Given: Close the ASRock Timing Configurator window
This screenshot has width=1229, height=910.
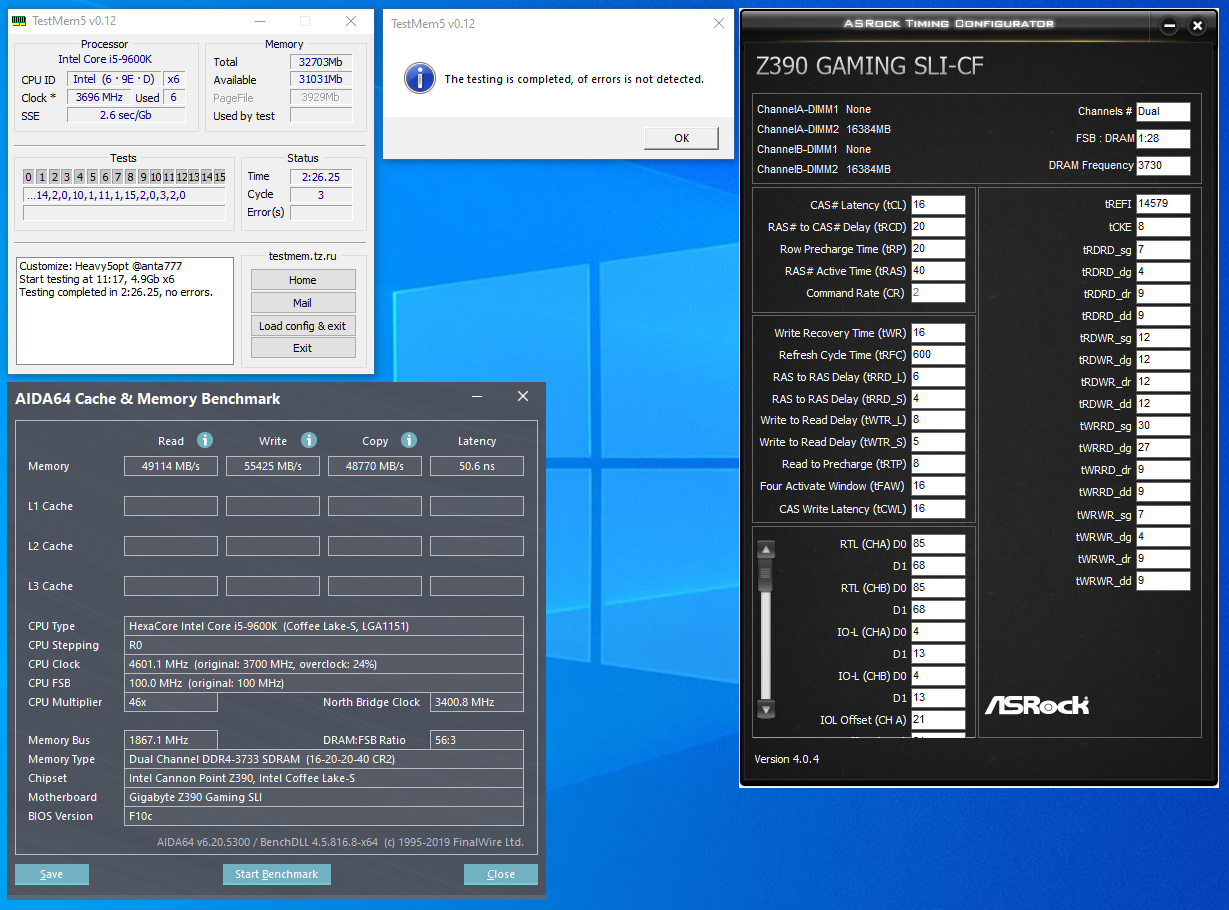Looking at the screenshot, I should pyautogui.click(x=1197, y=26).
